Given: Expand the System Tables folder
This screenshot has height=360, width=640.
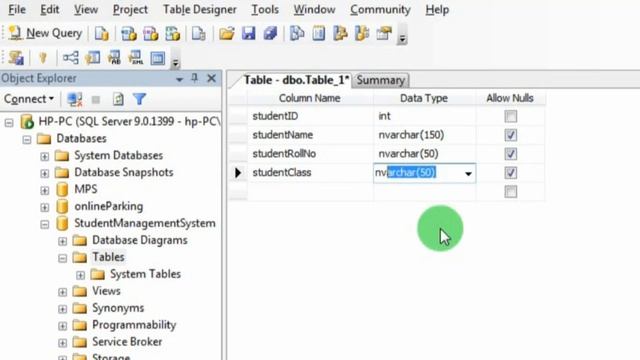Looking at the screenshot, I should point(80,275).
